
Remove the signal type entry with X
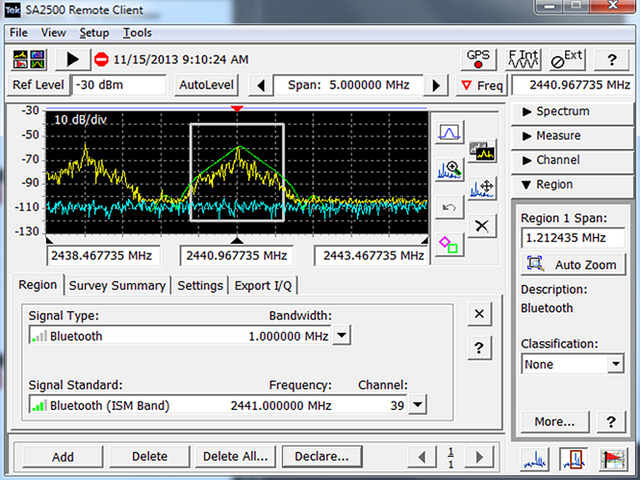coord(479,314)
